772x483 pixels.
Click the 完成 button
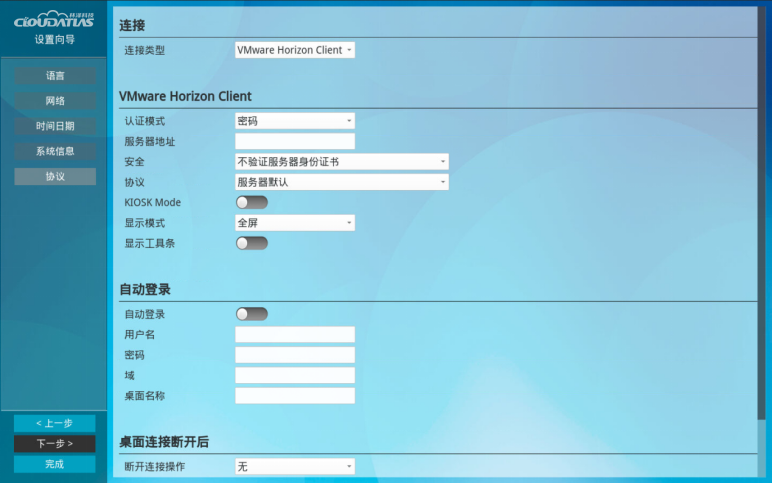(x=55, y=464)
